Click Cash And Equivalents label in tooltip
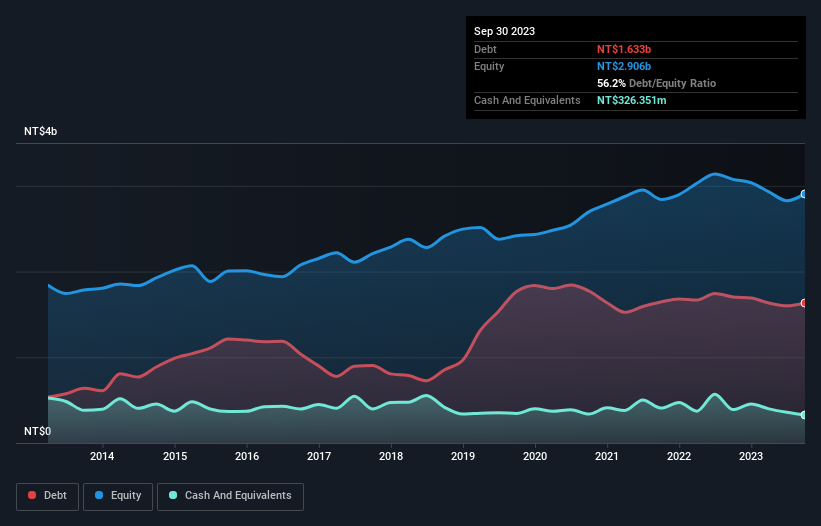This screenshot has height=526, width=821. coord(527,100)
